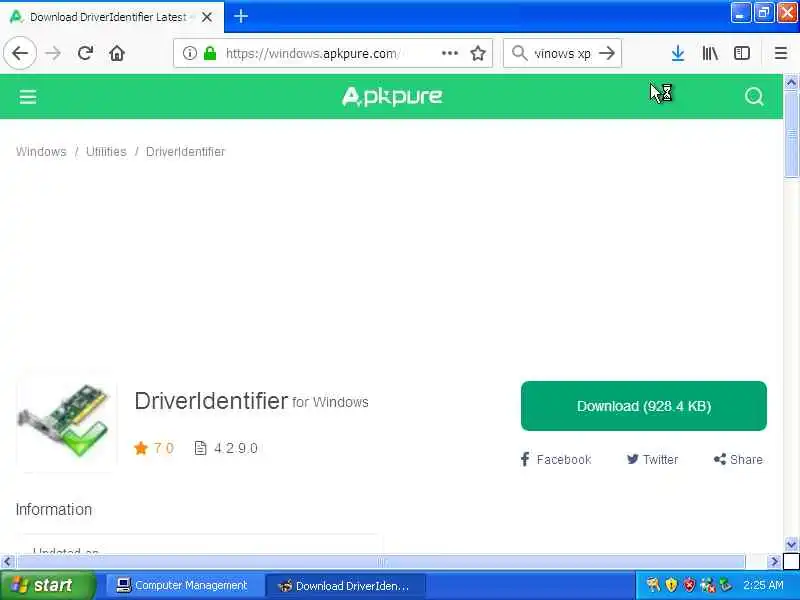Click the vertical scrollbar up arrow
The width and height of the screenshot is (800, 600).
point(791,82)
